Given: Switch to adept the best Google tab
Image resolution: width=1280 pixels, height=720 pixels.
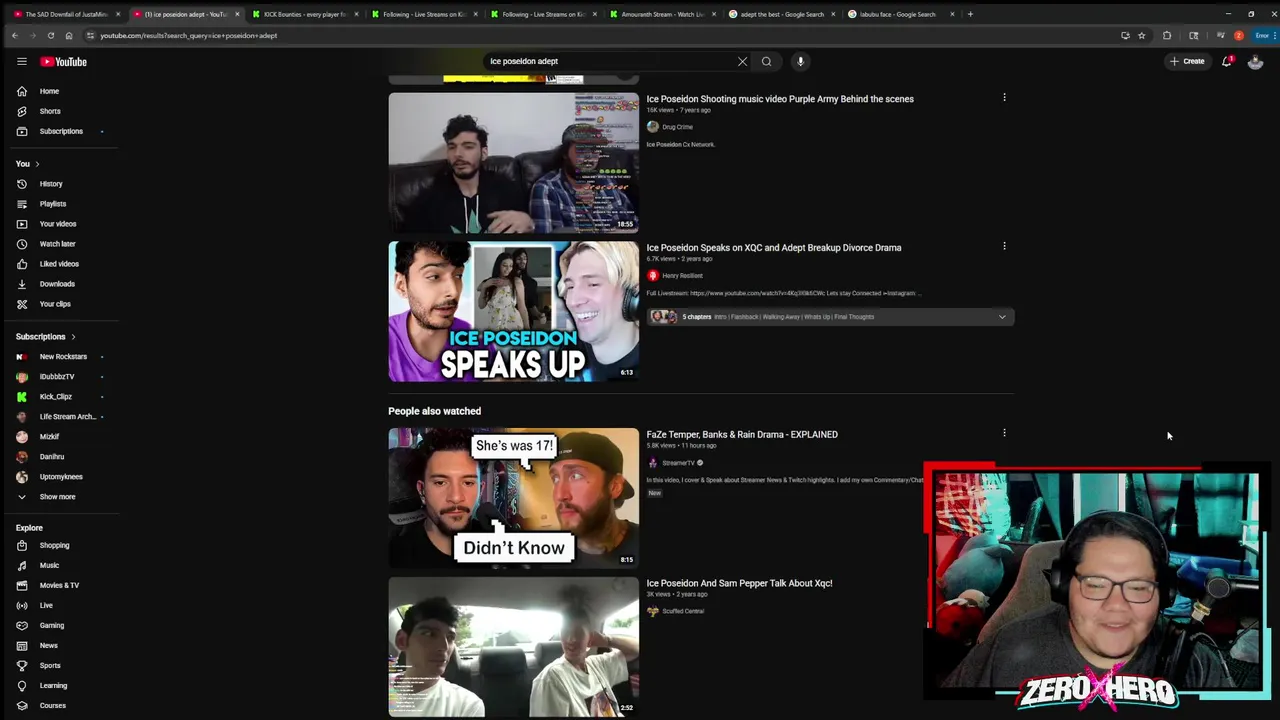Looking at the screenshot, I should 780,14.
